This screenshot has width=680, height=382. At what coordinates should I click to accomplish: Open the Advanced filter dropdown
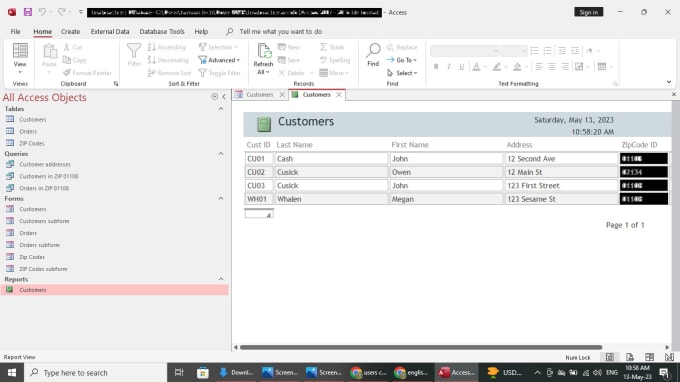219,60
